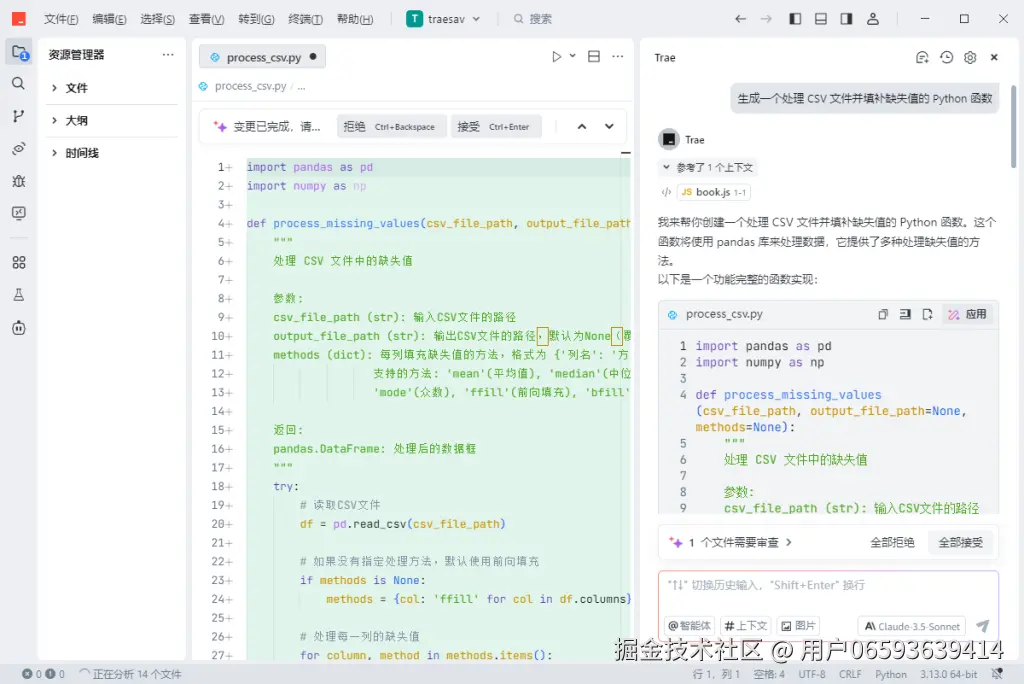Open 帮助(H) menu
The width and height of the screenshot is (1024, 684).
[355, 19]
